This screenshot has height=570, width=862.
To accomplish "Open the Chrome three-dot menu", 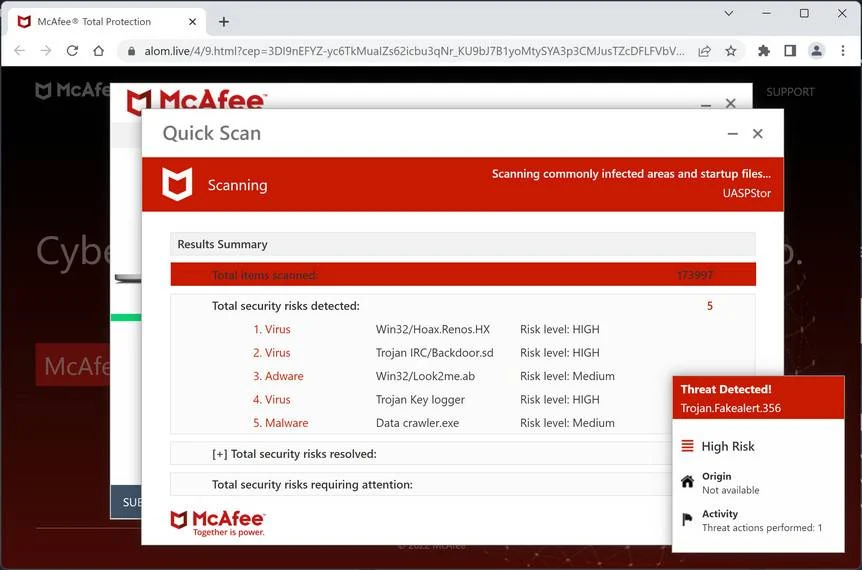I will pyautogui.click(x=843, y=51).
